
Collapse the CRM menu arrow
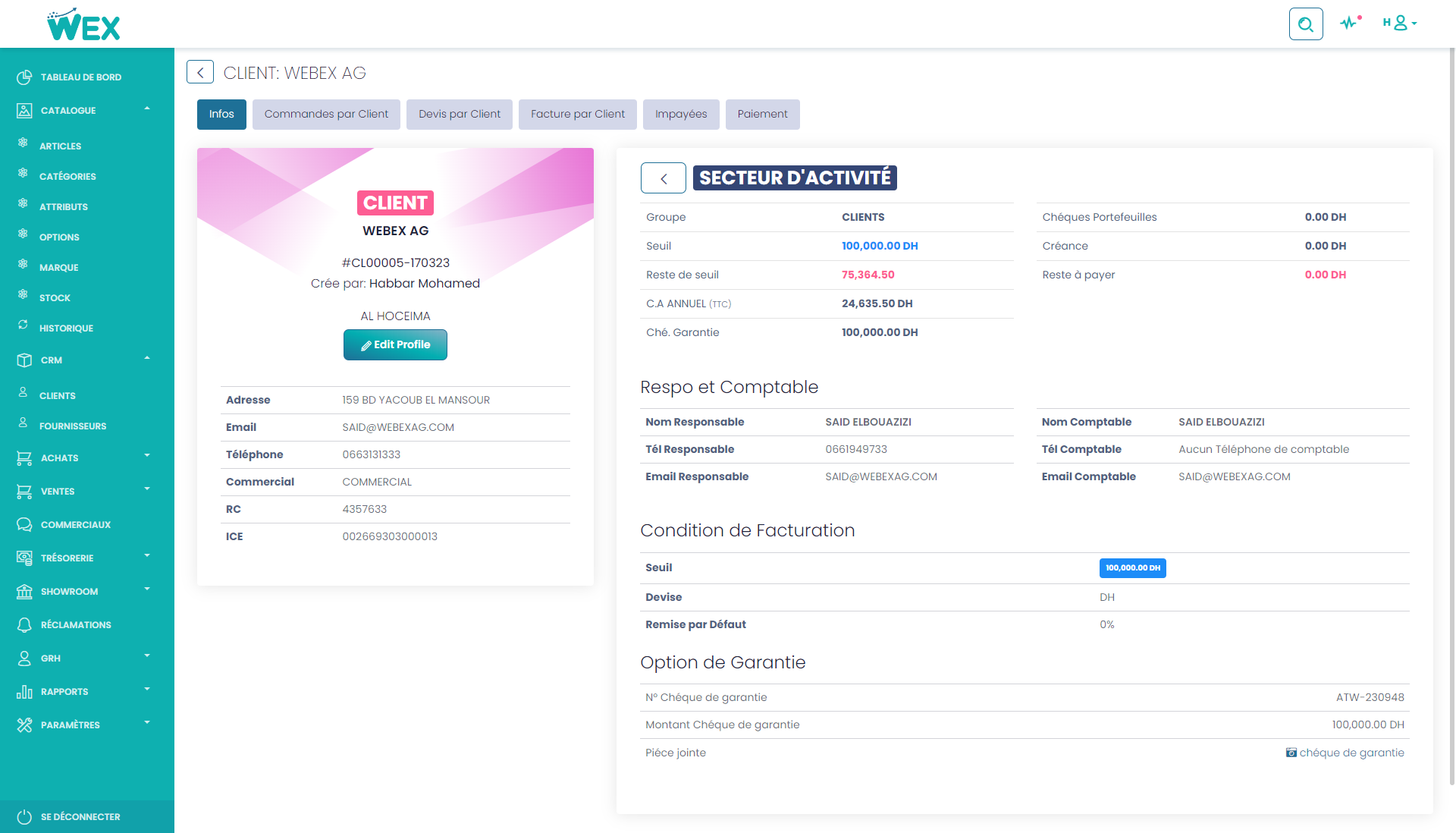point(147,358)
